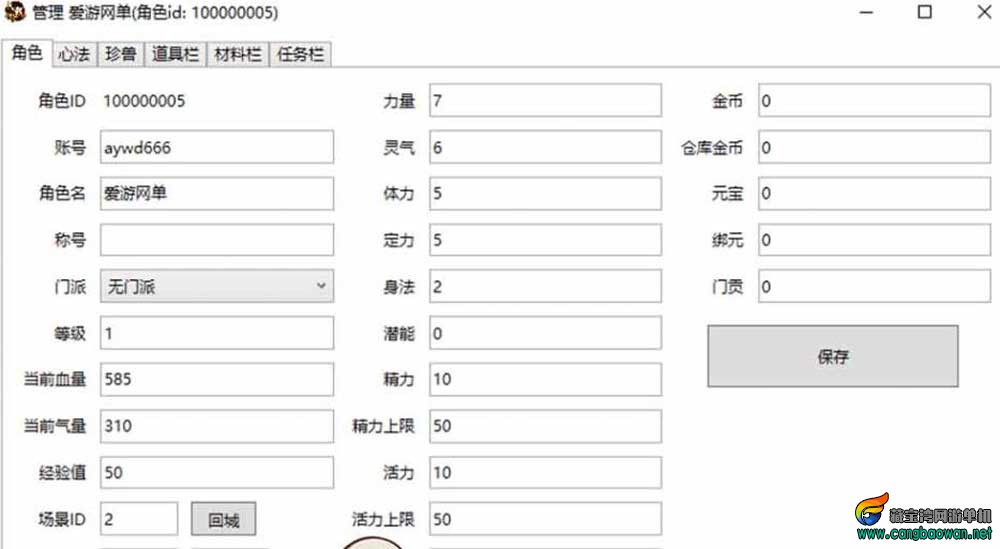This screenshot has height=549, width=1000.
Task: Click the 精力 field showing 10
Action: click(545, 379)
